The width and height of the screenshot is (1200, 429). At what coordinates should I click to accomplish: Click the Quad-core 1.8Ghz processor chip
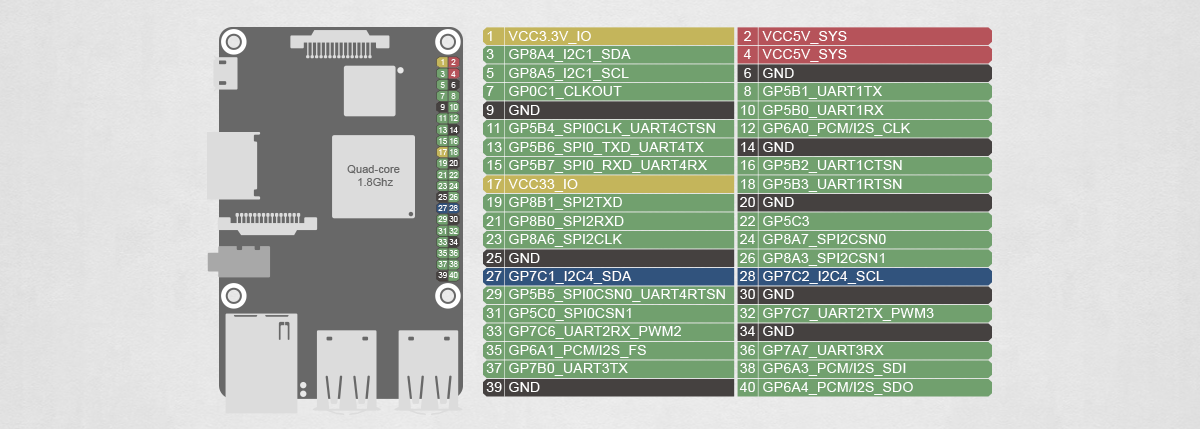373,176
